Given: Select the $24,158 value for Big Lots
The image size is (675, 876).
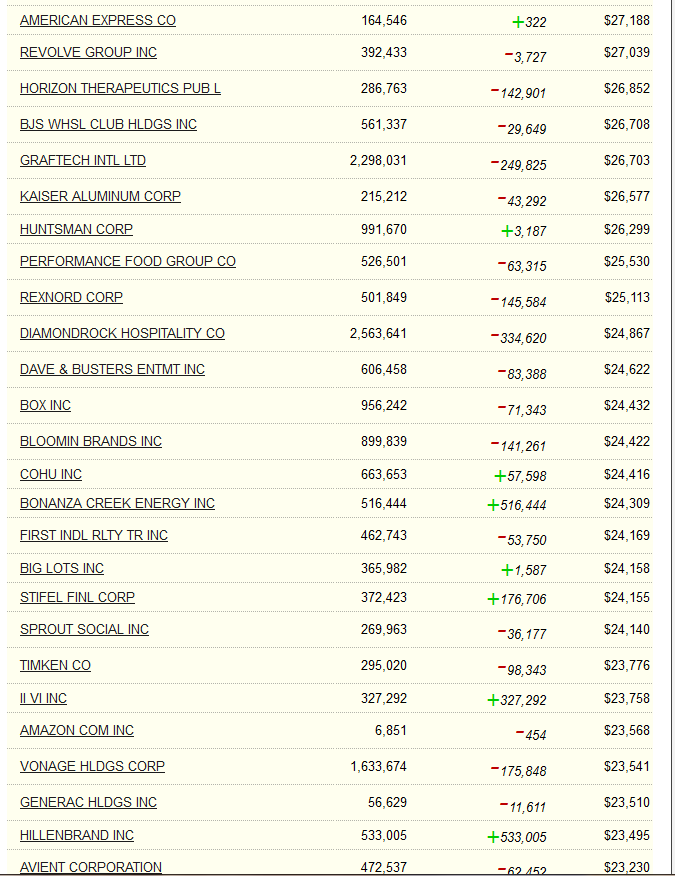Looking at the screenshot, I should tap(627, 569).
